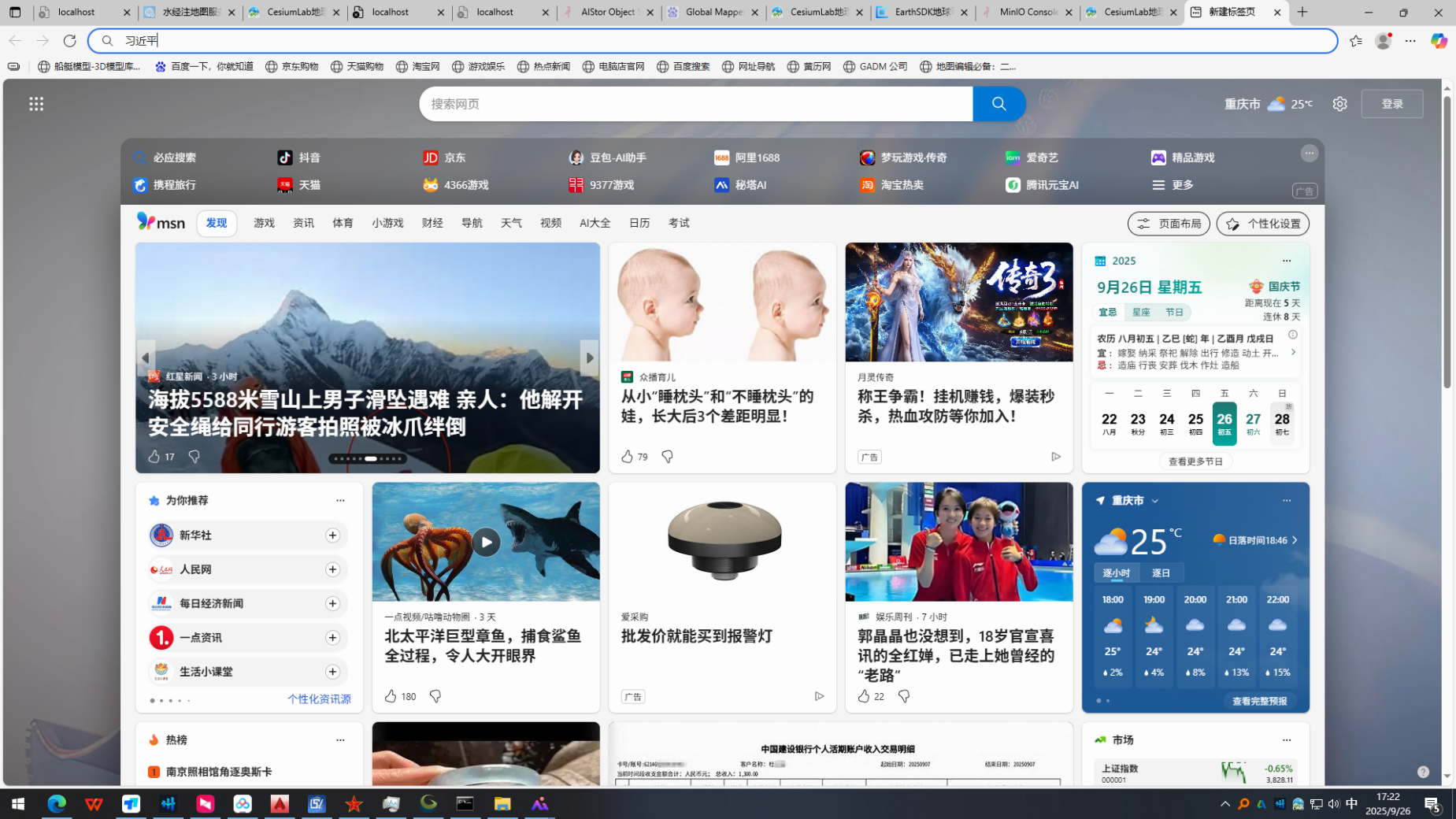Toggle follow for 每日经济新闻
The height and width of the screenshot is (819, 1456).
tap(332, 603)
